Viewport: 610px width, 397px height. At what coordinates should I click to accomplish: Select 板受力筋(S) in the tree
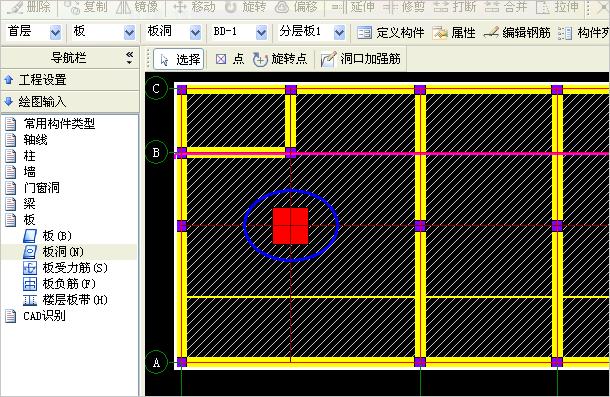point(65,268)
